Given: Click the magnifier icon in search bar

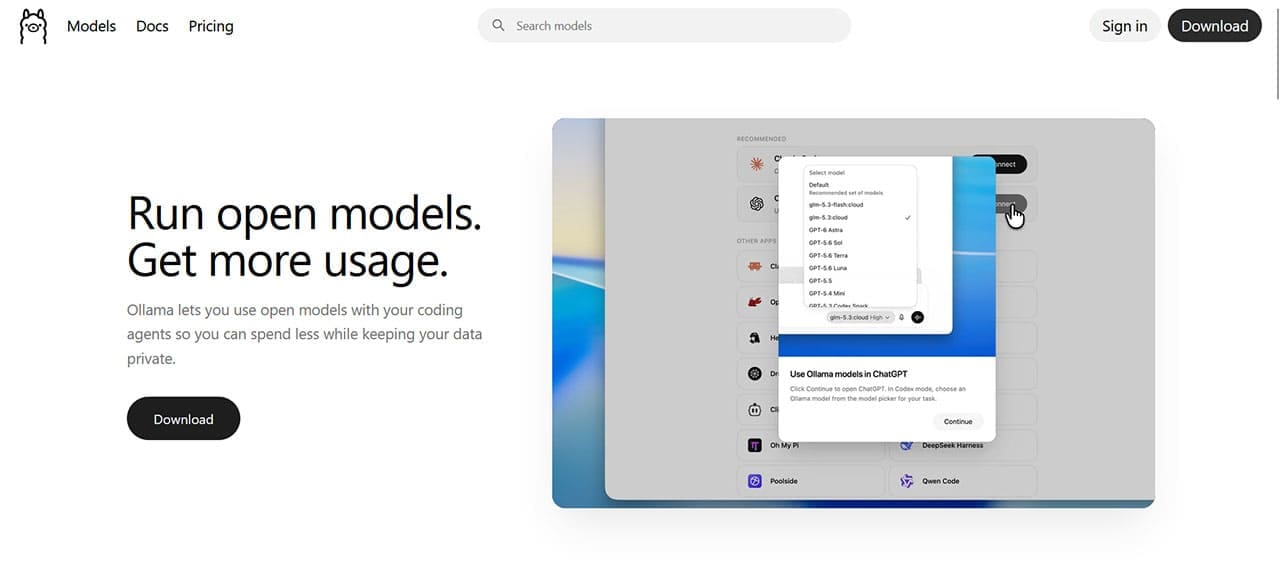Looking at the screenshot, I should 498,26.
